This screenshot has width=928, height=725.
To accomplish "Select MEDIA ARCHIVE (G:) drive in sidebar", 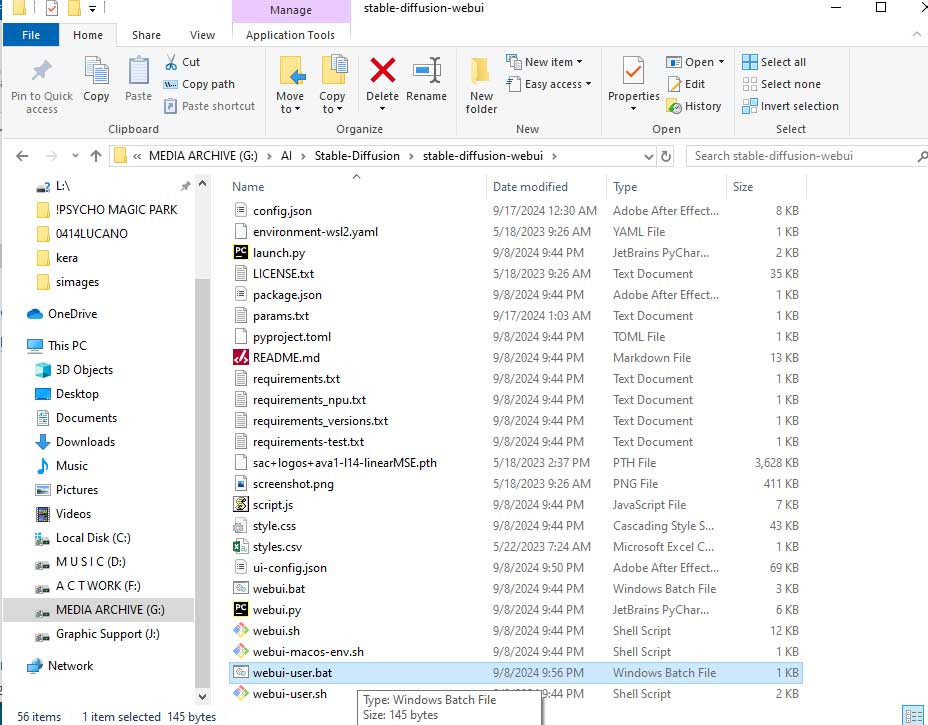I will [x=99, y=610].
